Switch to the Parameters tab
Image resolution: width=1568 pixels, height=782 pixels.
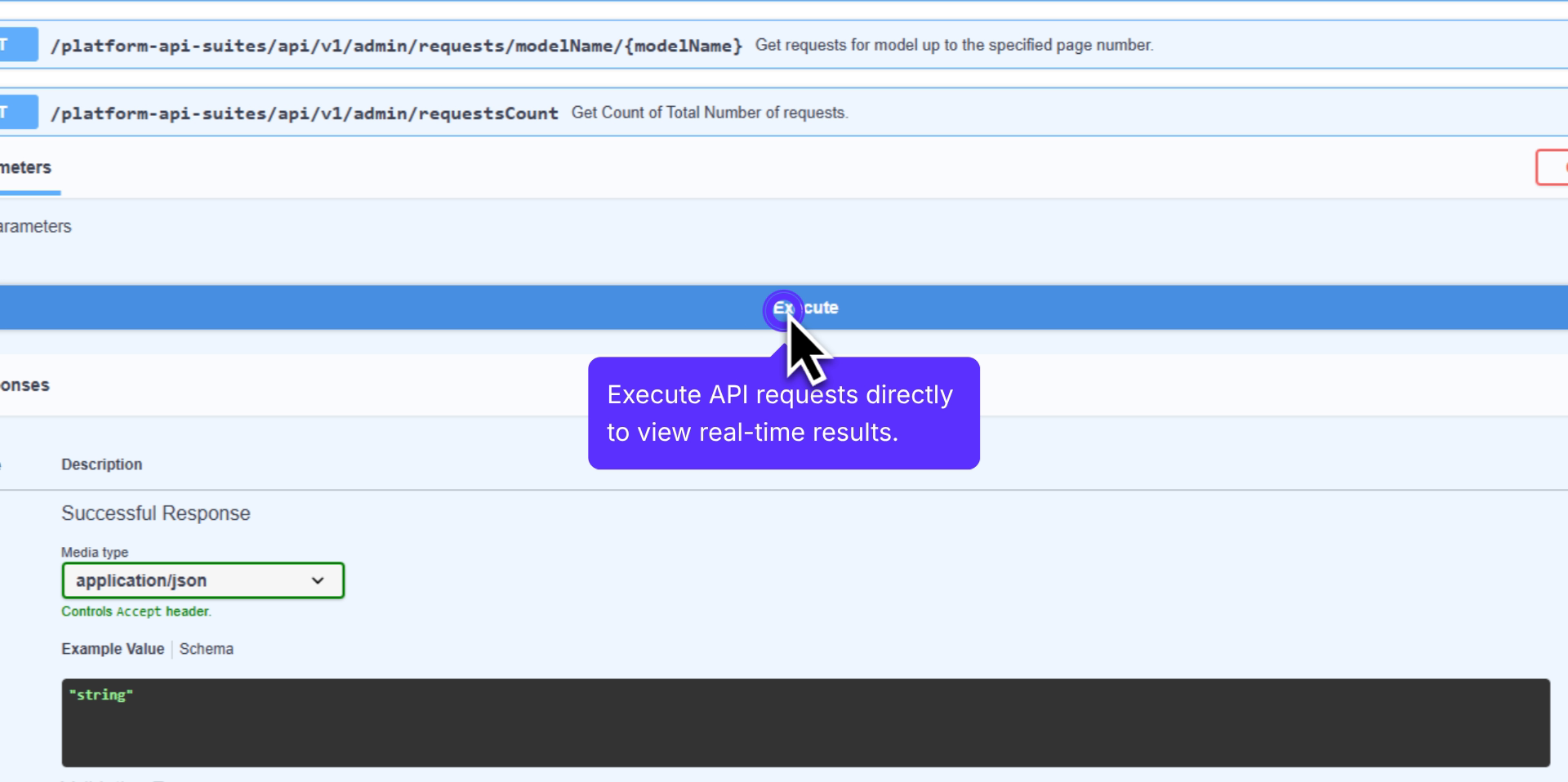(x=26, y=167)
